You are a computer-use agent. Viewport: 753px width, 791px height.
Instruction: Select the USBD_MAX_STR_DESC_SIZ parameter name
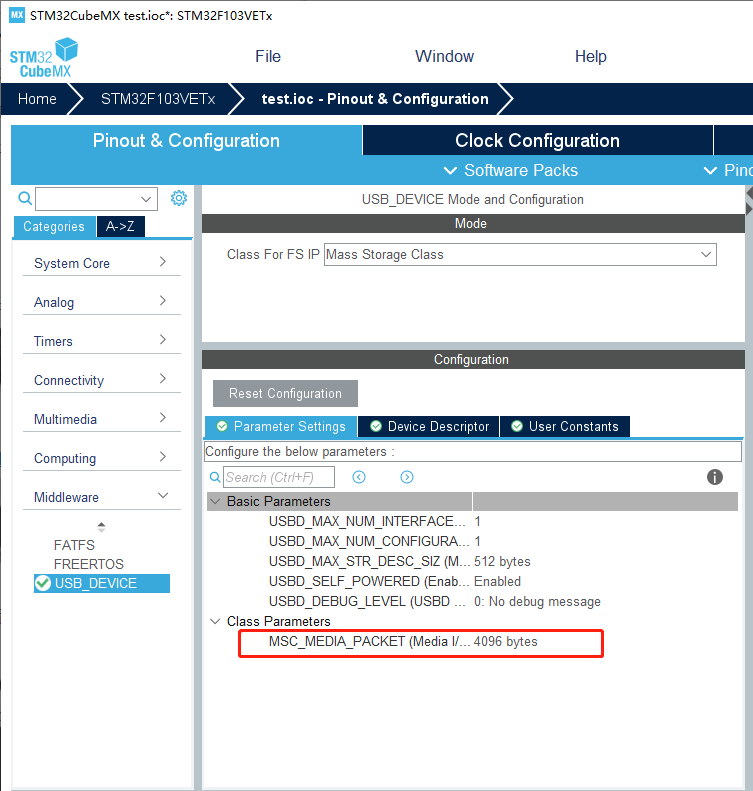(x=369, y=561)
